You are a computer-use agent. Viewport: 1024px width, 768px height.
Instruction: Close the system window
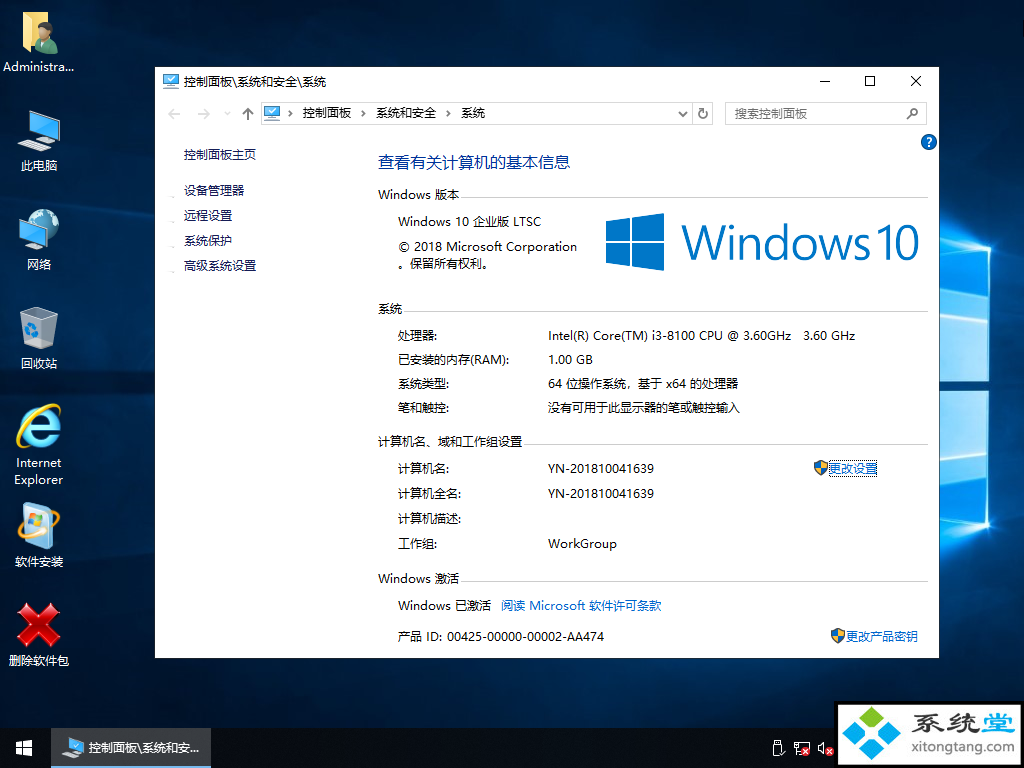click(916, 81)
